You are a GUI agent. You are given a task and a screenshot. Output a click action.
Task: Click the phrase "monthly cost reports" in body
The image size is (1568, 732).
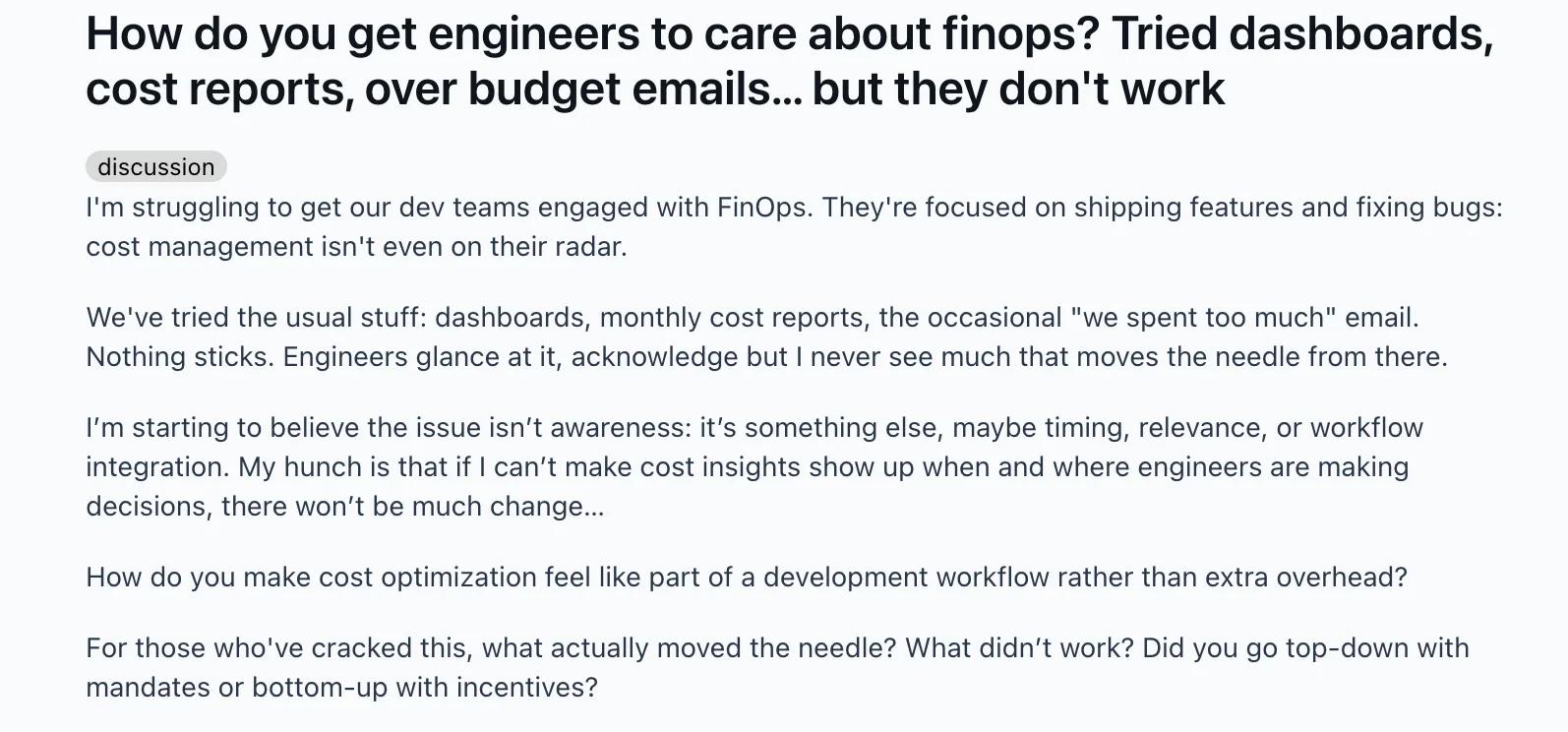point(732,318)
